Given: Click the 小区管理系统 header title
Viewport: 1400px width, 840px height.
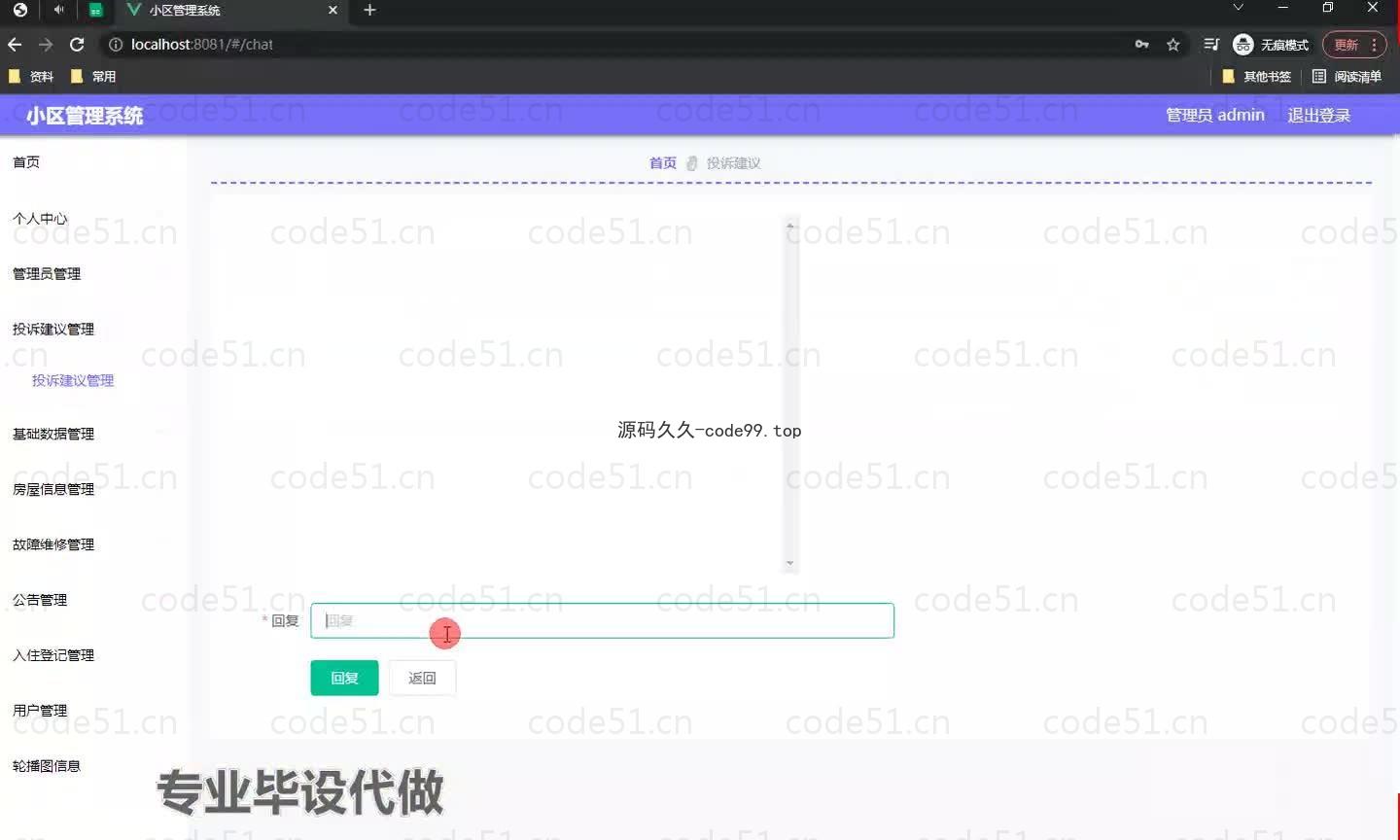Looking at the screenshot, I should point(85,116).
